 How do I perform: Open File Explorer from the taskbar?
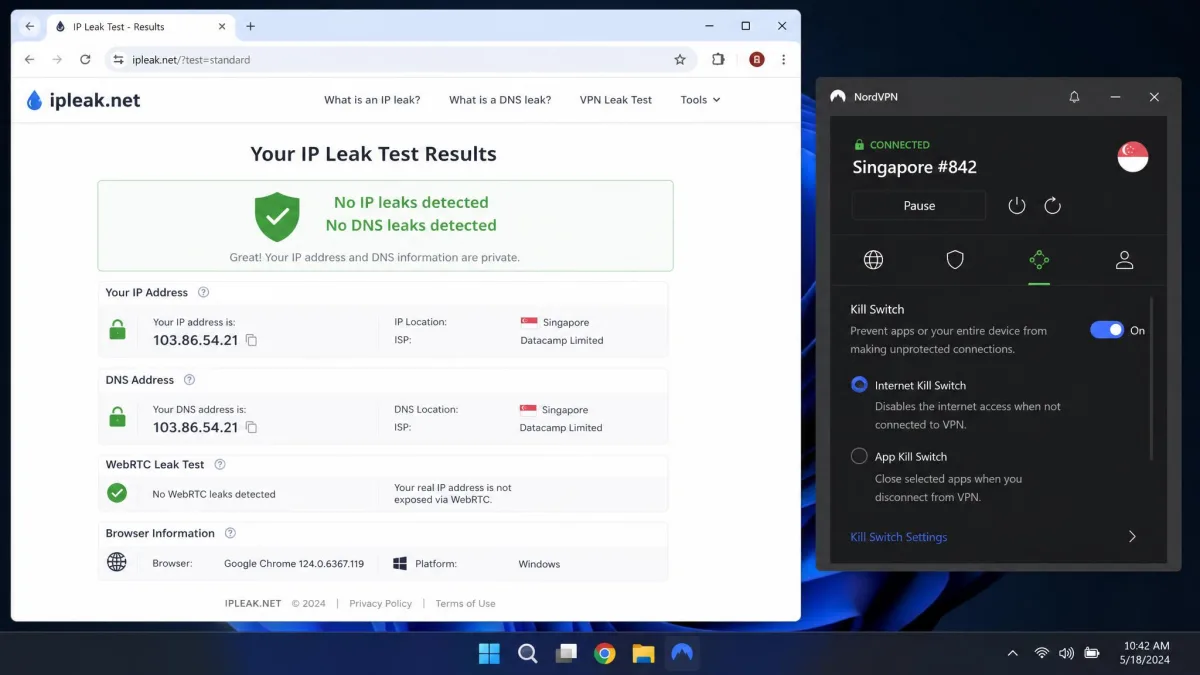coord(643,654)
